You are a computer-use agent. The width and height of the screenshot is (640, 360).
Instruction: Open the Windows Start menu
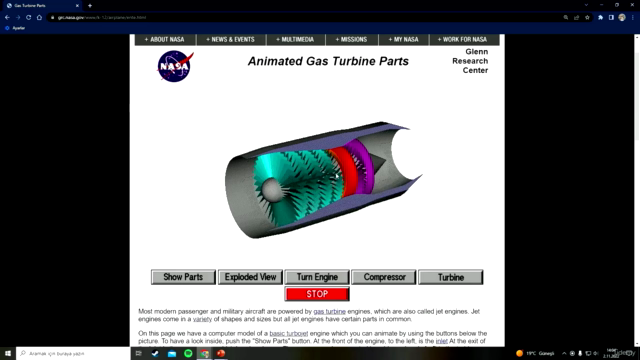pos(8,353)
